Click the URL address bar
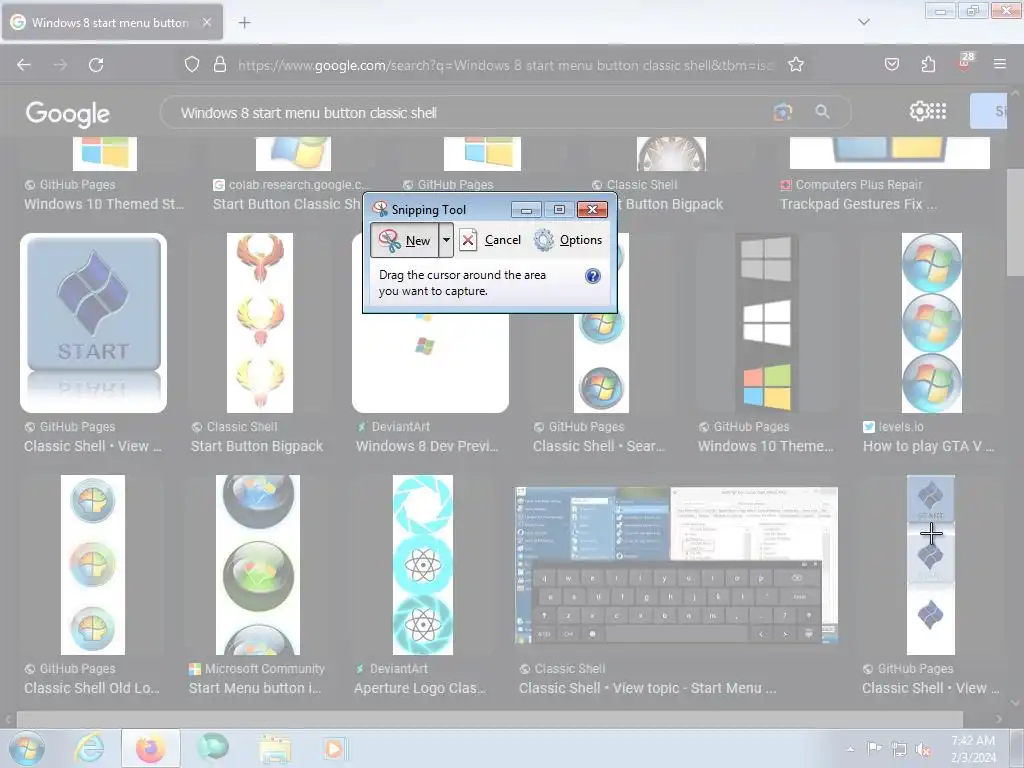1024x768 pixels. (x=505, y=65)
